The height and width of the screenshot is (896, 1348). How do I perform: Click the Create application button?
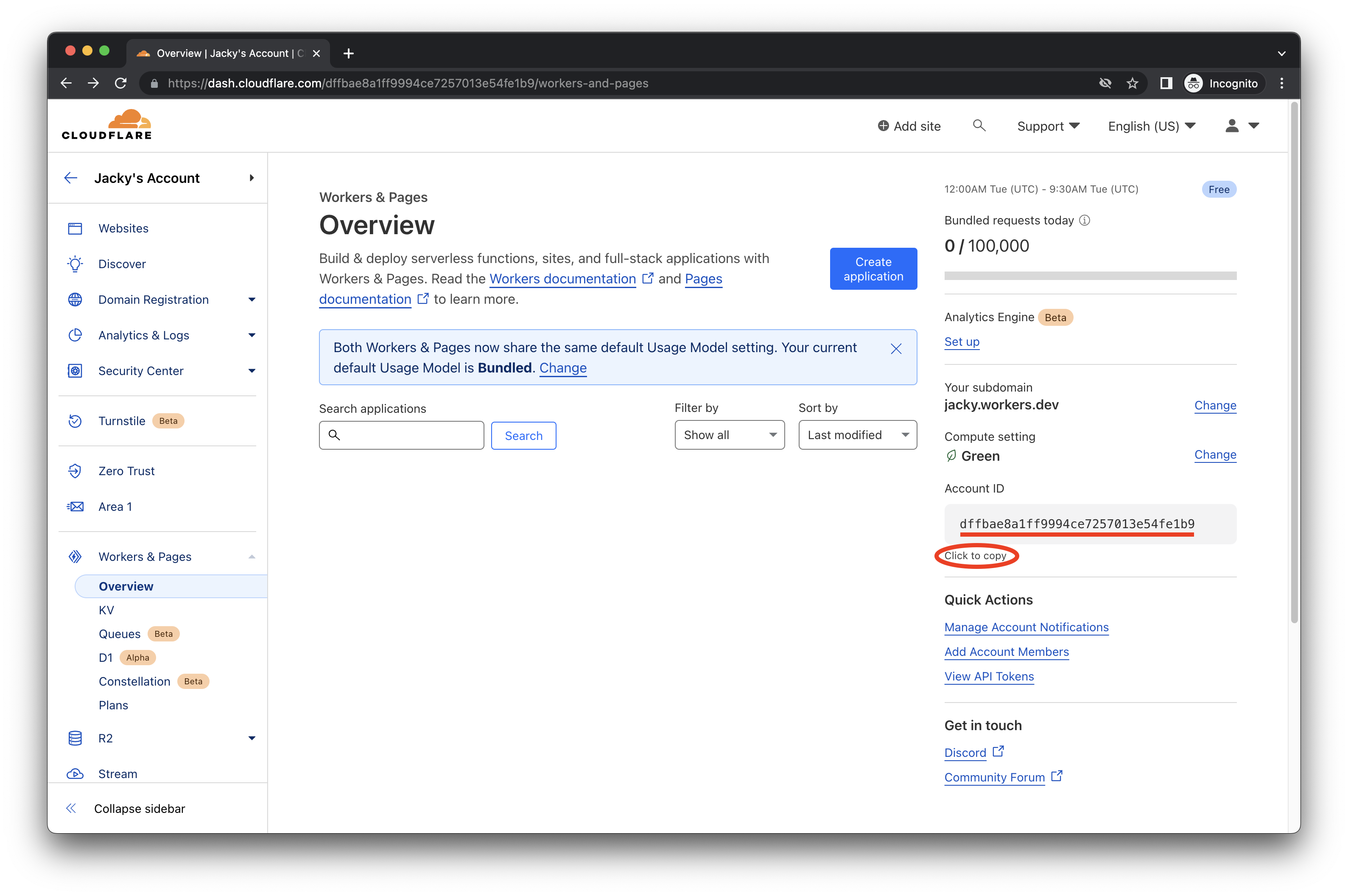point(873,269)
